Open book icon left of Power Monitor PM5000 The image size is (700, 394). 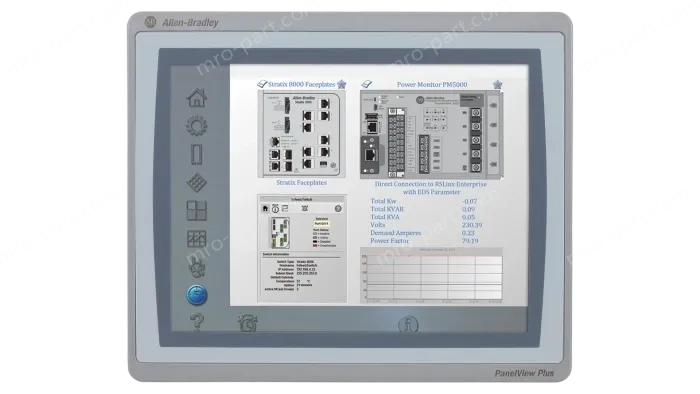[x=367, y=84]
